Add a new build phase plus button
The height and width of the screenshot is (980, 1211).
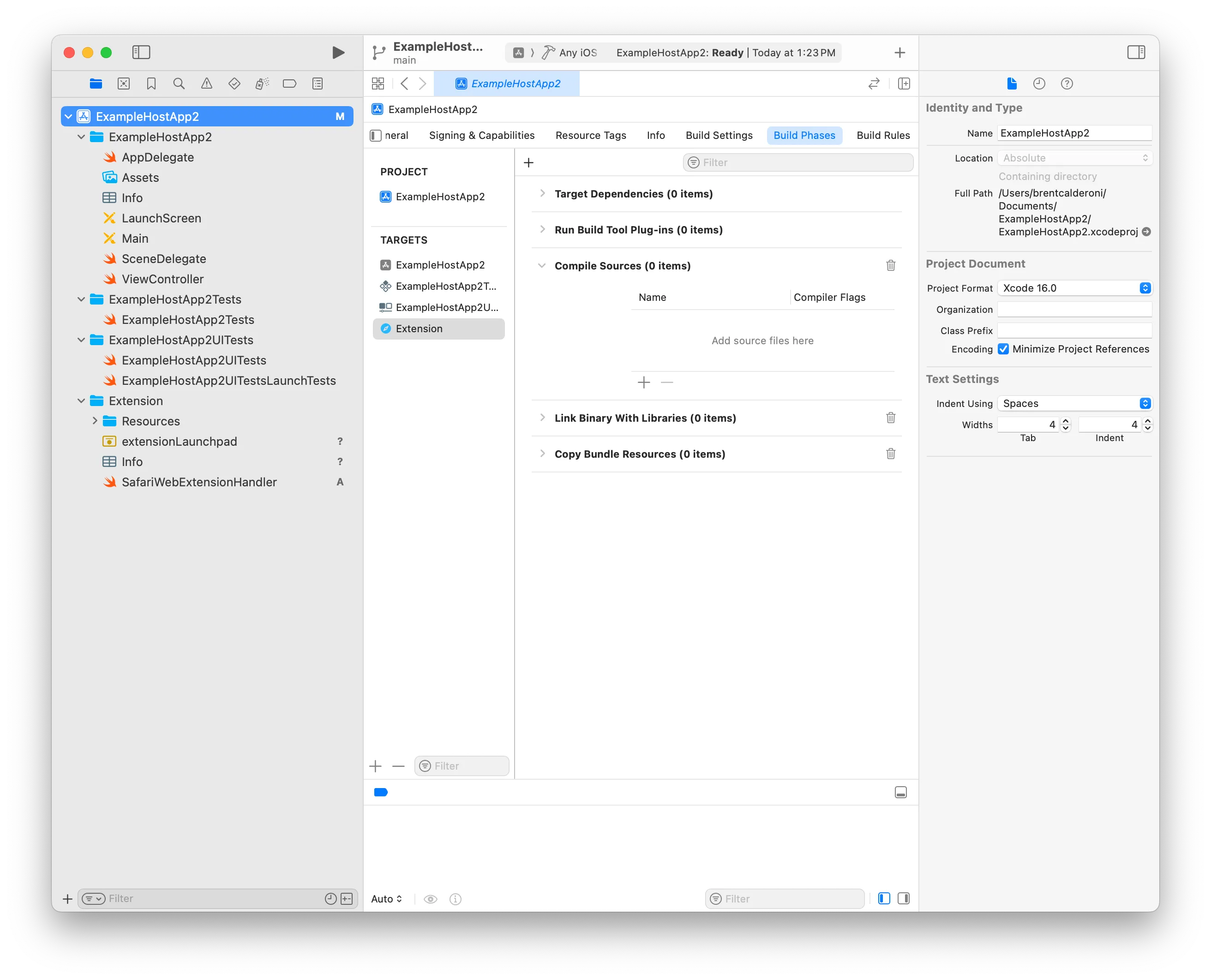point(528,162)
